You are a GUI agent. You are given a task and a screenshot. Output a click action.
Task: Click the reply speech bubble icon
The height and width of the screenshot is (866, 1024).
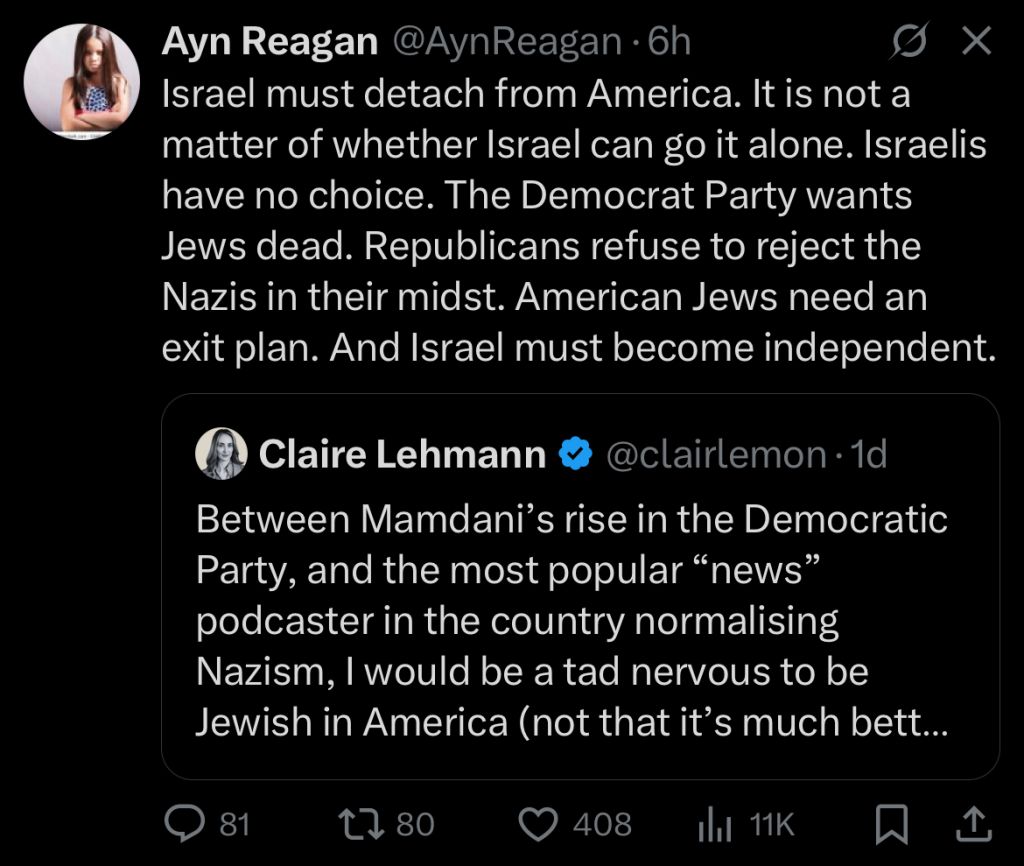[x=182, y=823]
